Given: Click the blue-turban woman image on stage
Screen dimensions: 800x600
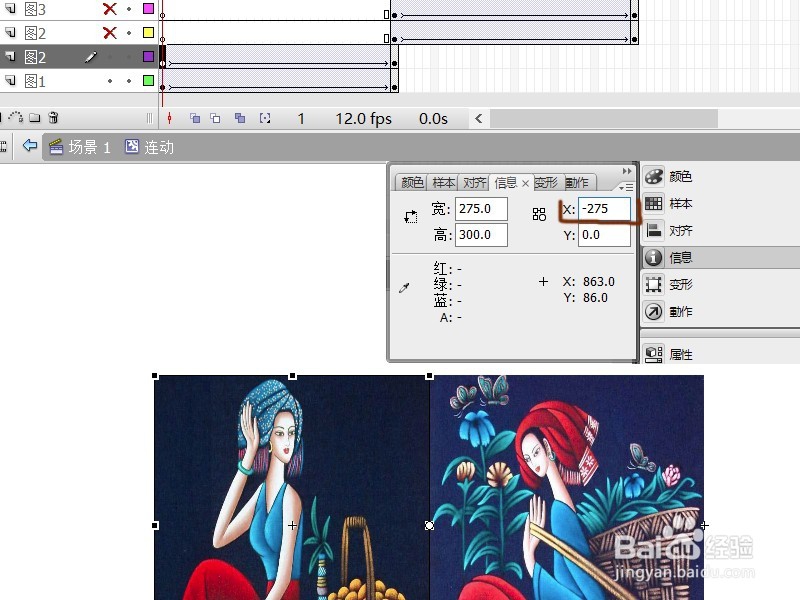Looking at the screenshot, I should tap(292, 487).
